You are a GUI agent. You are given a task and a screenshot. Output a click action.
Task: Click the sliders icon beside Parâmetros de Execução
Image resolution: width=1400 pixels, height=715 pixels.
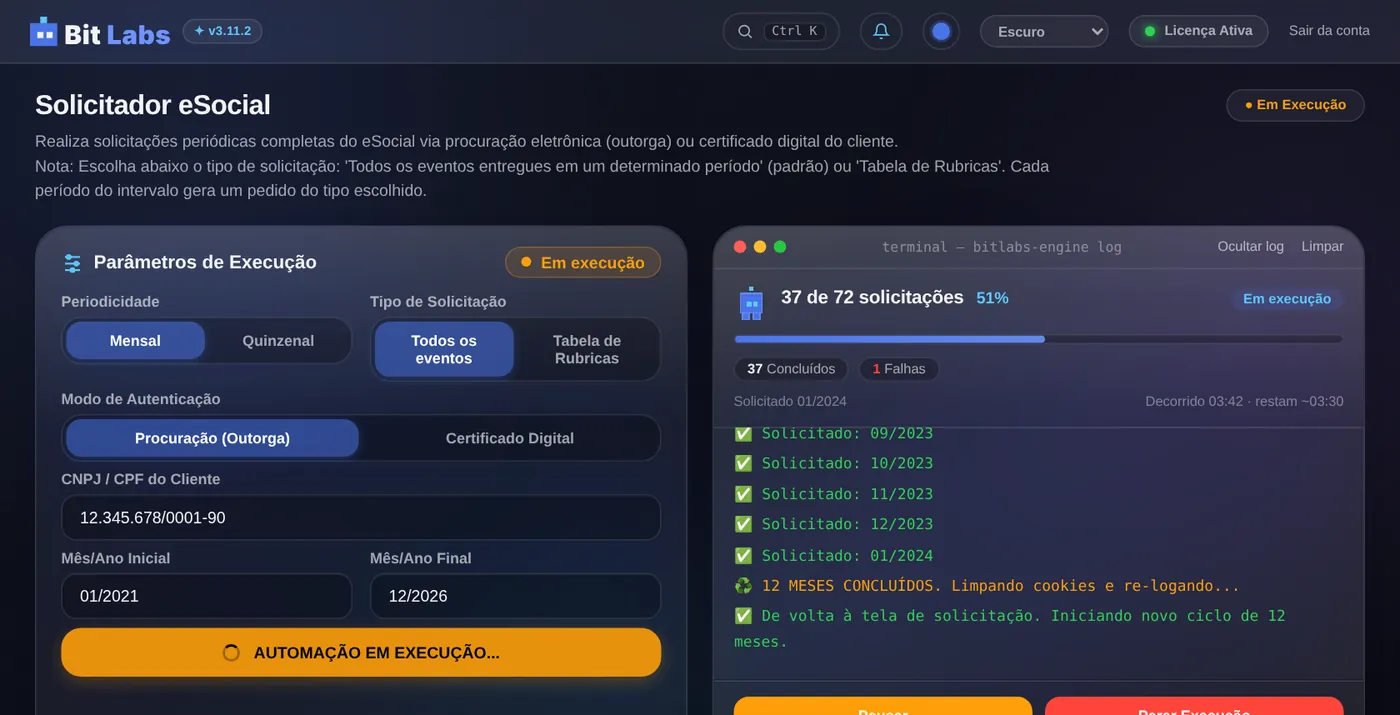coord(72,263)
